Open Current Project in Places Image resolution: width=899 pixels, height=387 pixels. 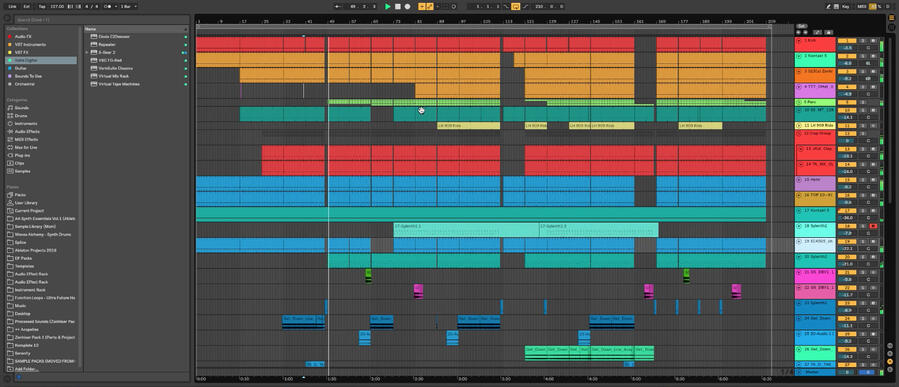point(29,210)
